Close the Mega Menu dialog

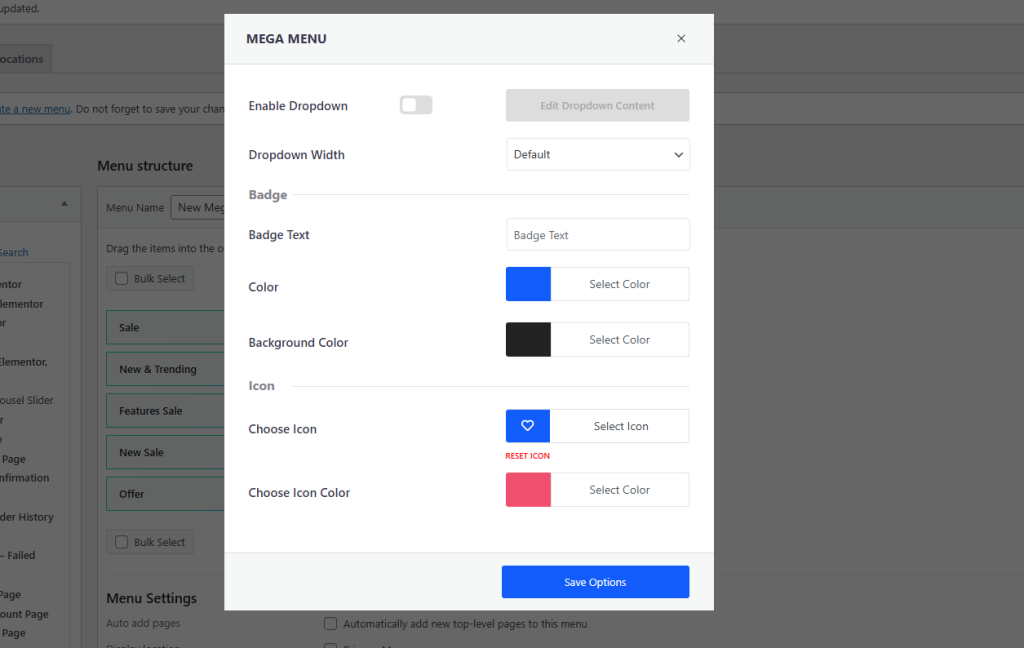[681, 39]
